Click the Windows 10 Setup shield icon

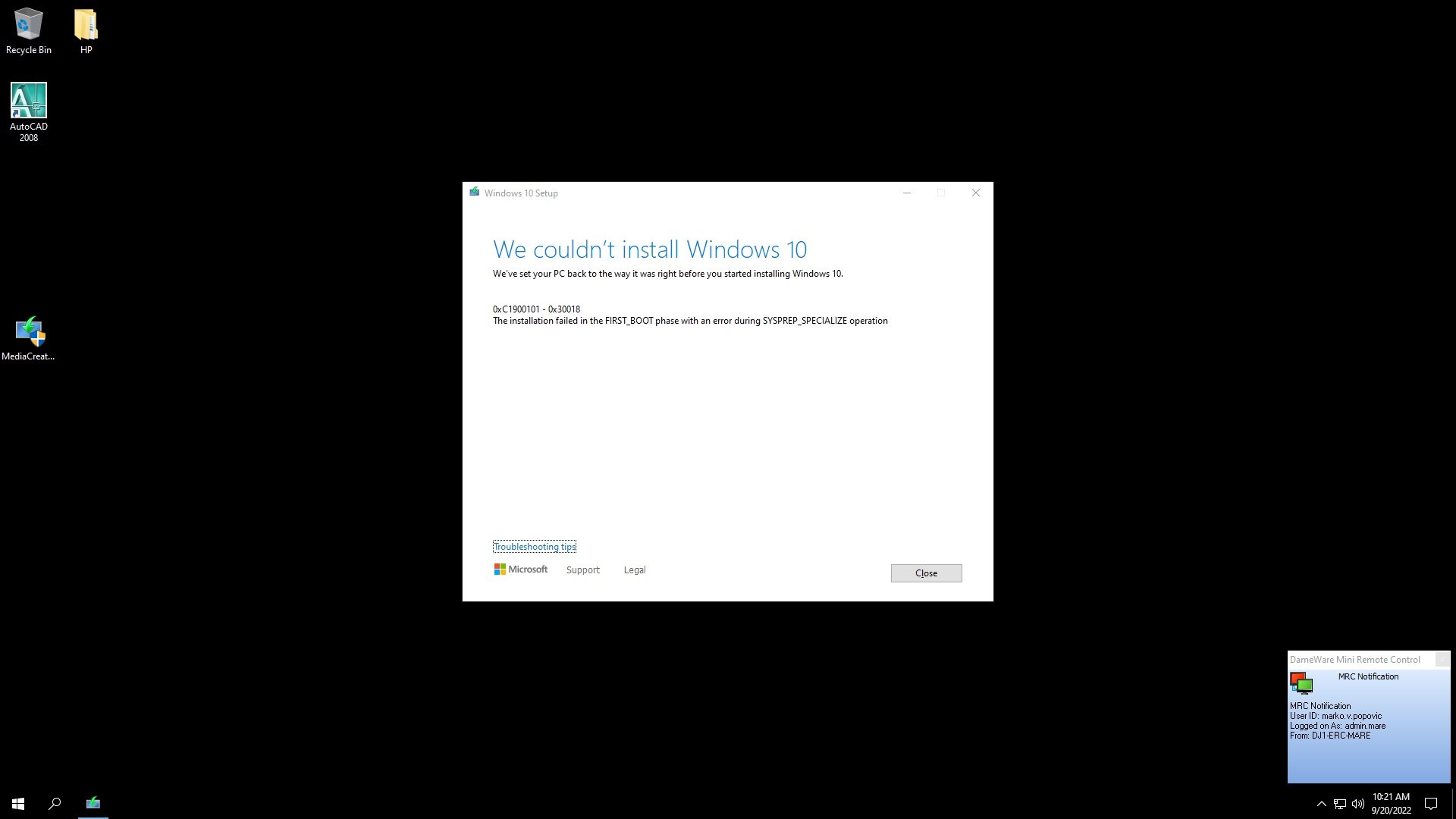(474, 192)
